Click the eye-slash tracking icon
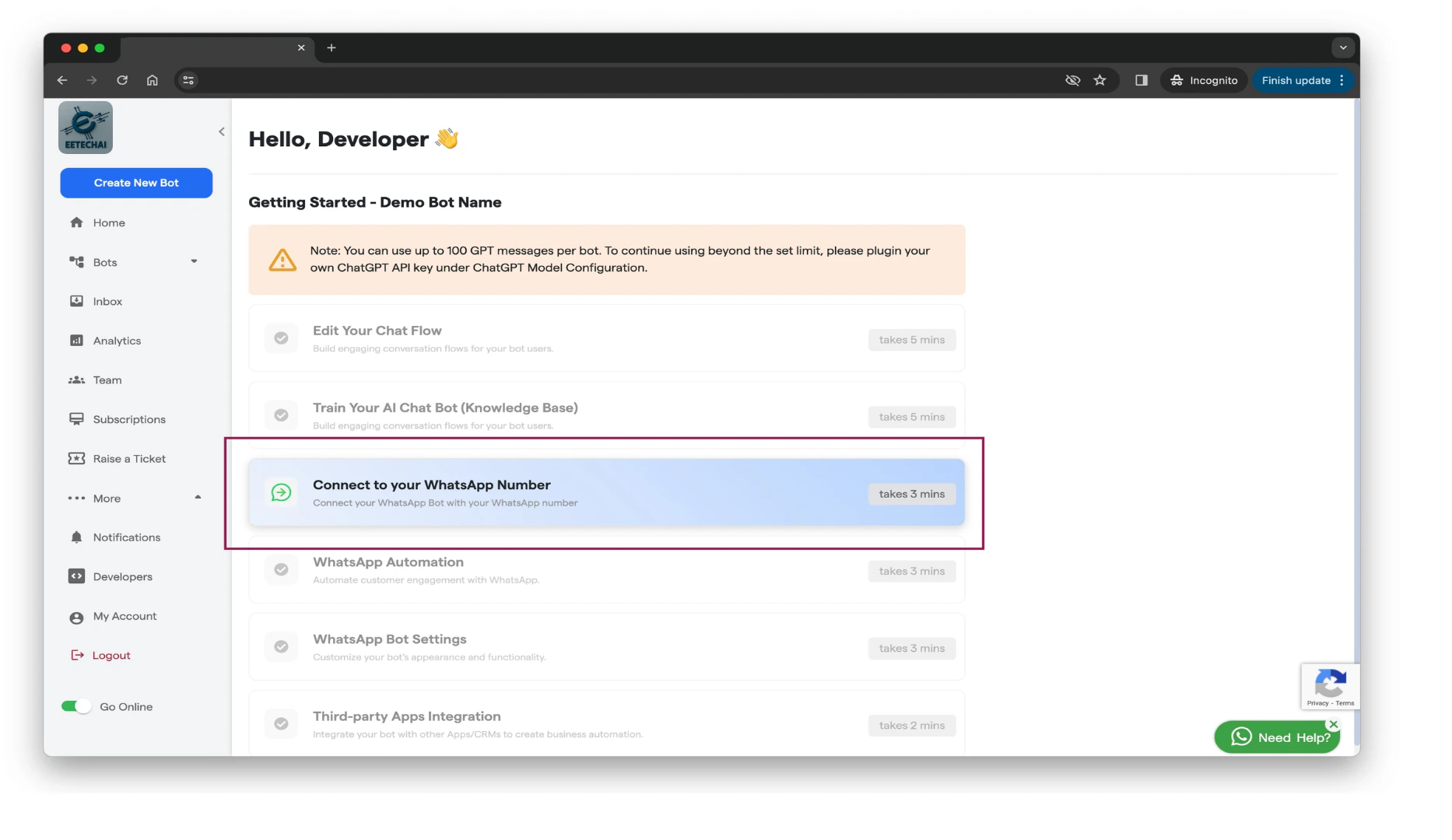This screenshot has width=1452, height=840. [1073, 80]
